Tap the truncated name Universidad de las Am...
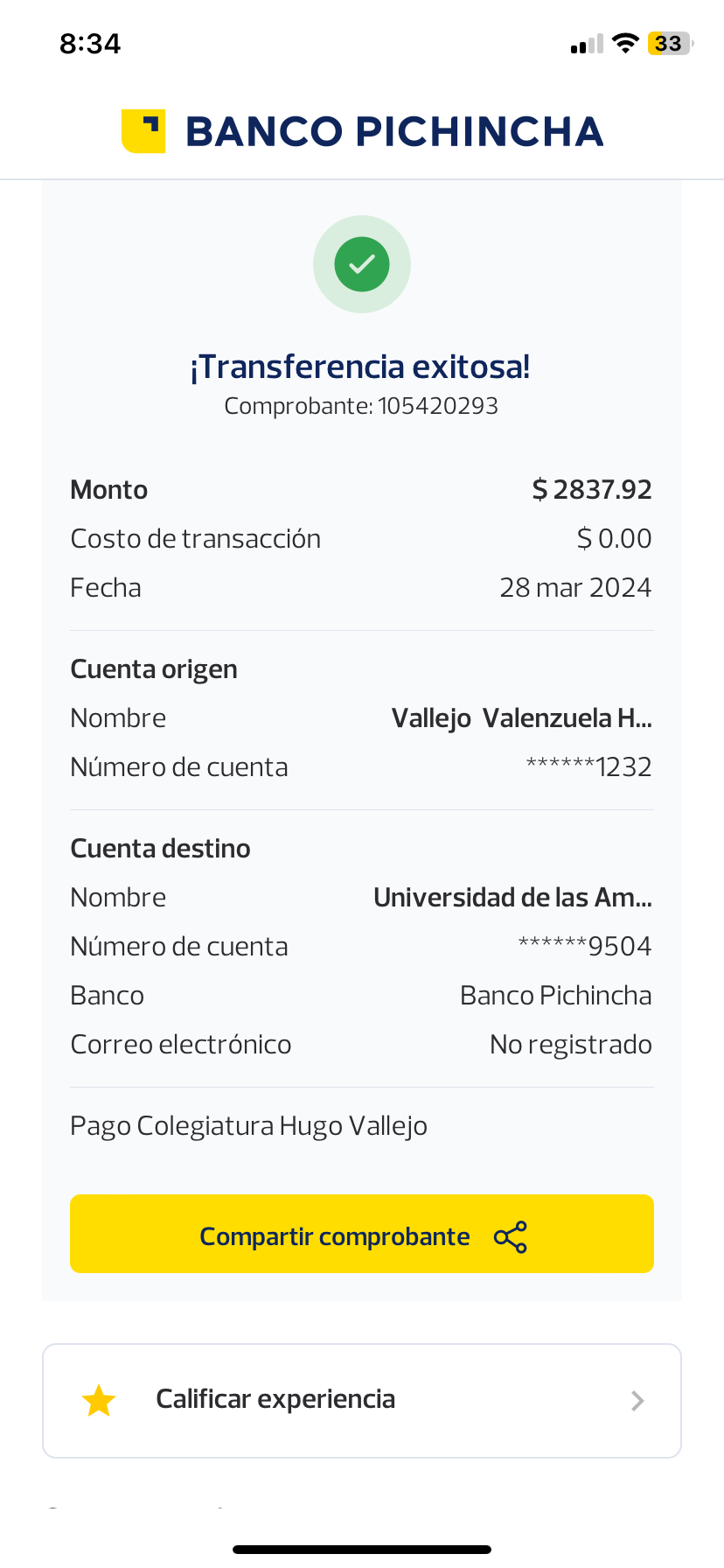This screenshot has width=724, height=1568. click(512, 898)
